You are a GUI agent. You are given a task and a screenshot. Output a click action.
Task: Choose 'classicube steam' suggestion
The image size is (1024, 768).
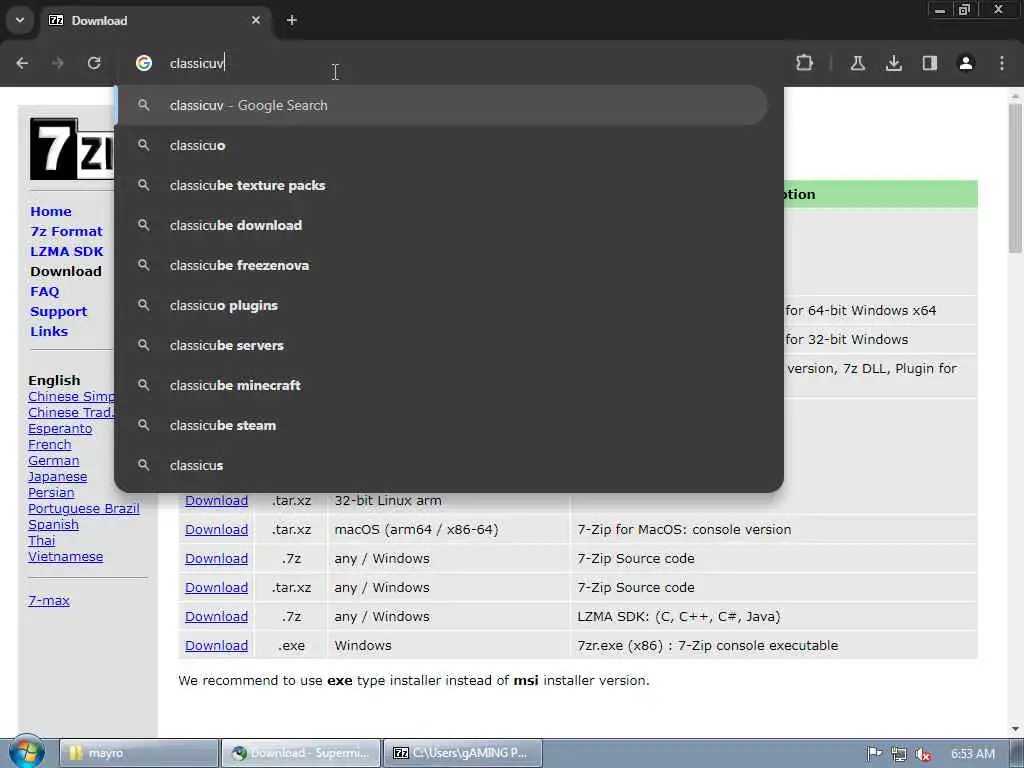click(441, 425)
